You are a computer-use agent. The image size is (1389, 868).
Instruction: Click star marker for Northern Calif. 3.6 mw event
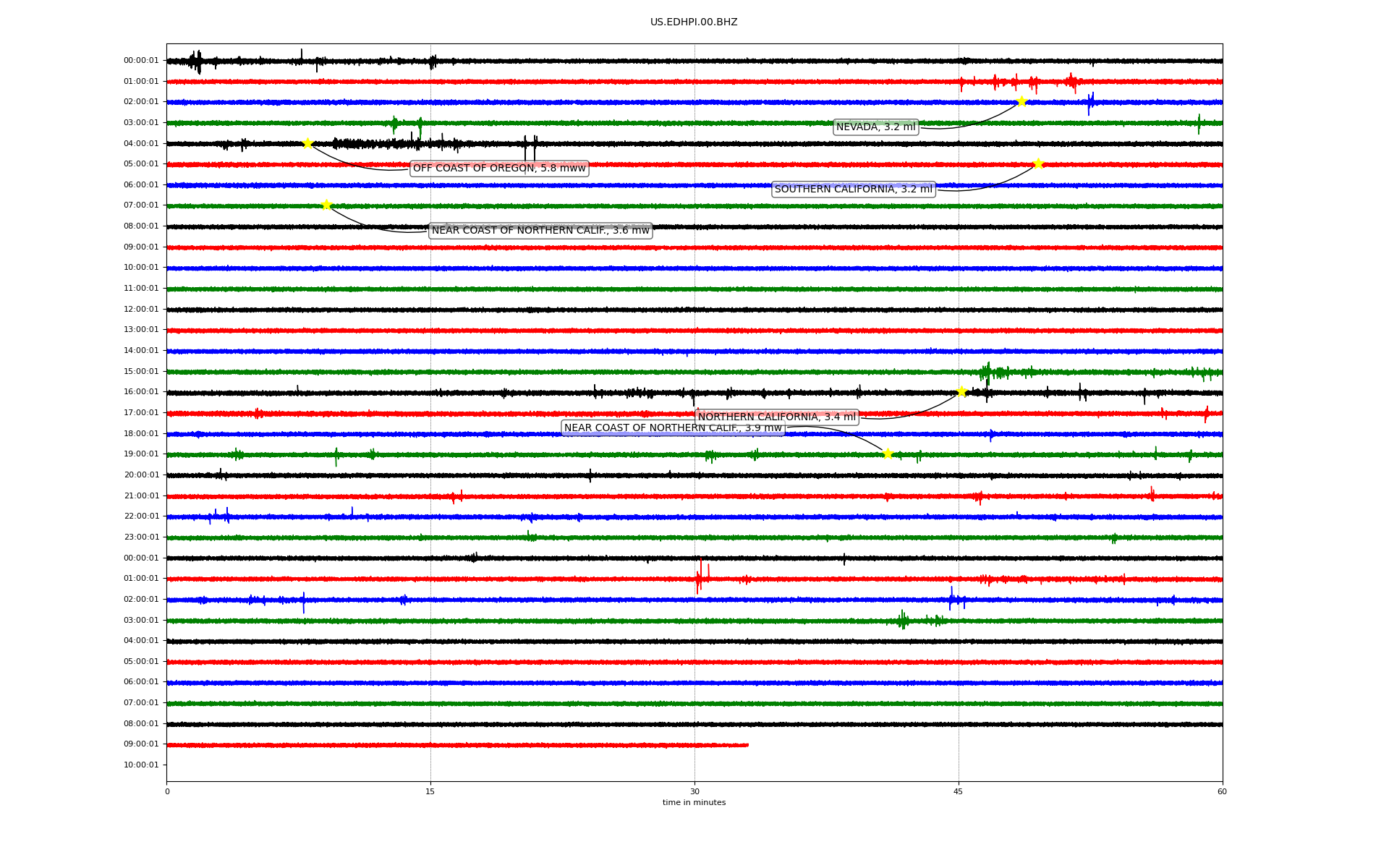tap(326, 205)
